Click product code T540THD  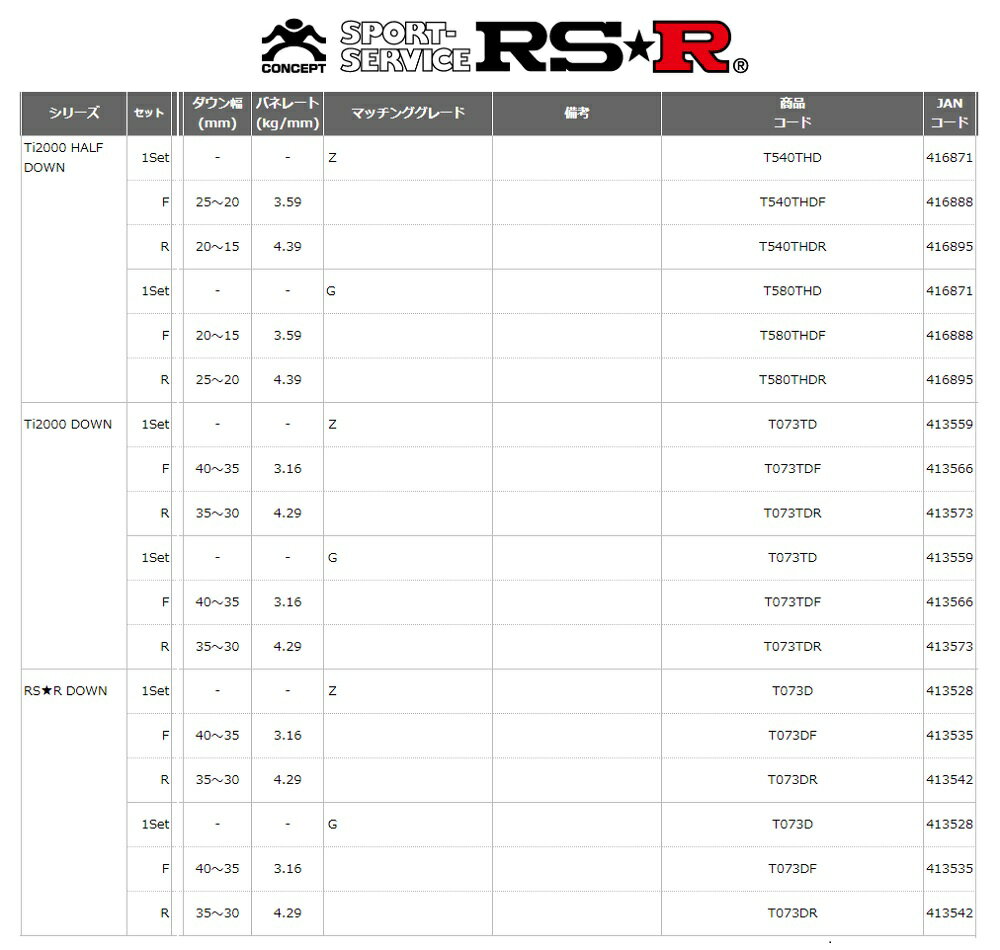tap(792, 157)
